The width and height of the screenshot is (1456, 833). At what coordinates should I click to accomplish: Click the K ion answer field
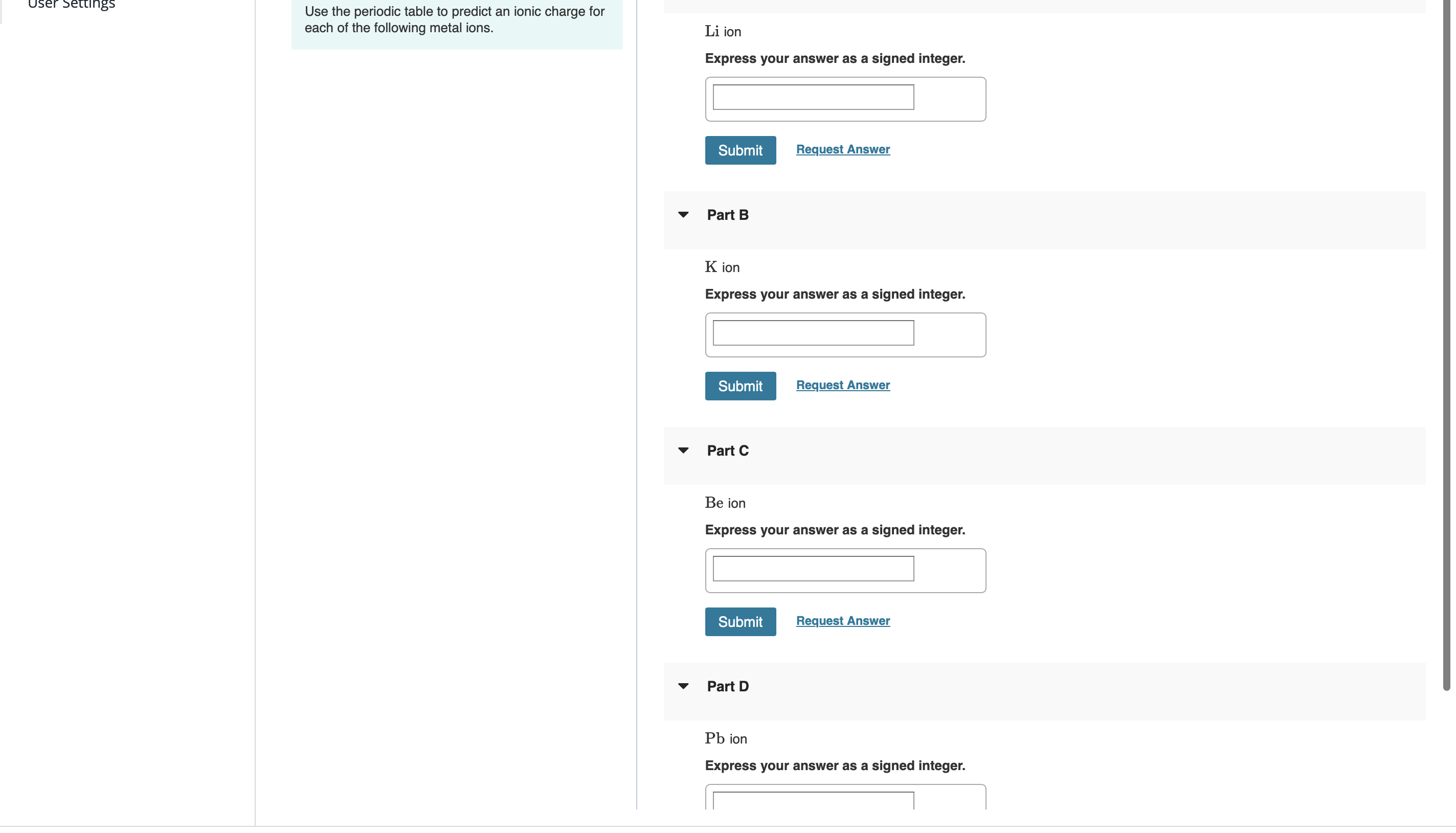pyautogui.click(x=813, y=333)
